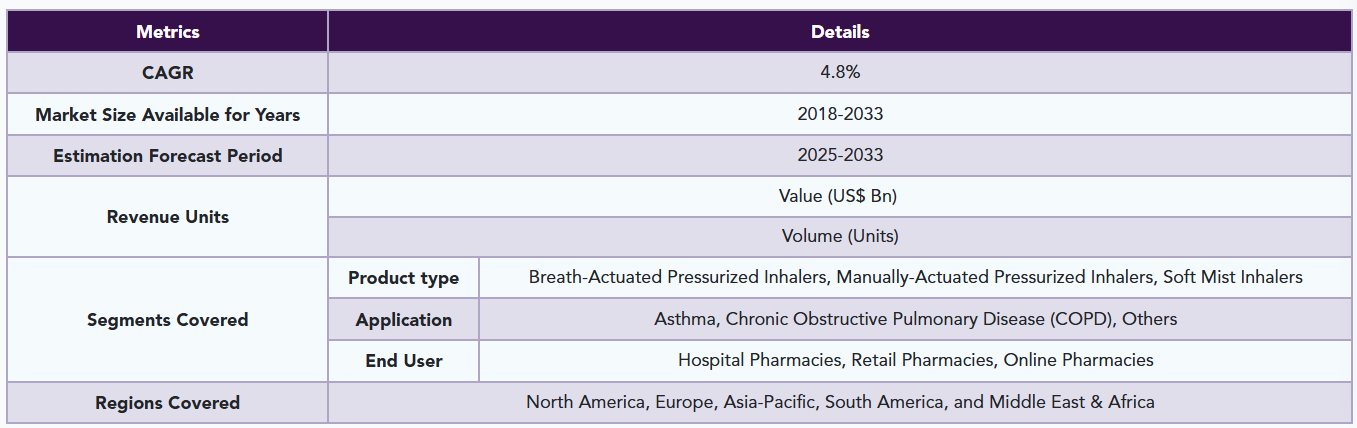This screenshot has width=1357, height=428.
Task: Click the Value (US$ Bn) cell
Action: 840,196
